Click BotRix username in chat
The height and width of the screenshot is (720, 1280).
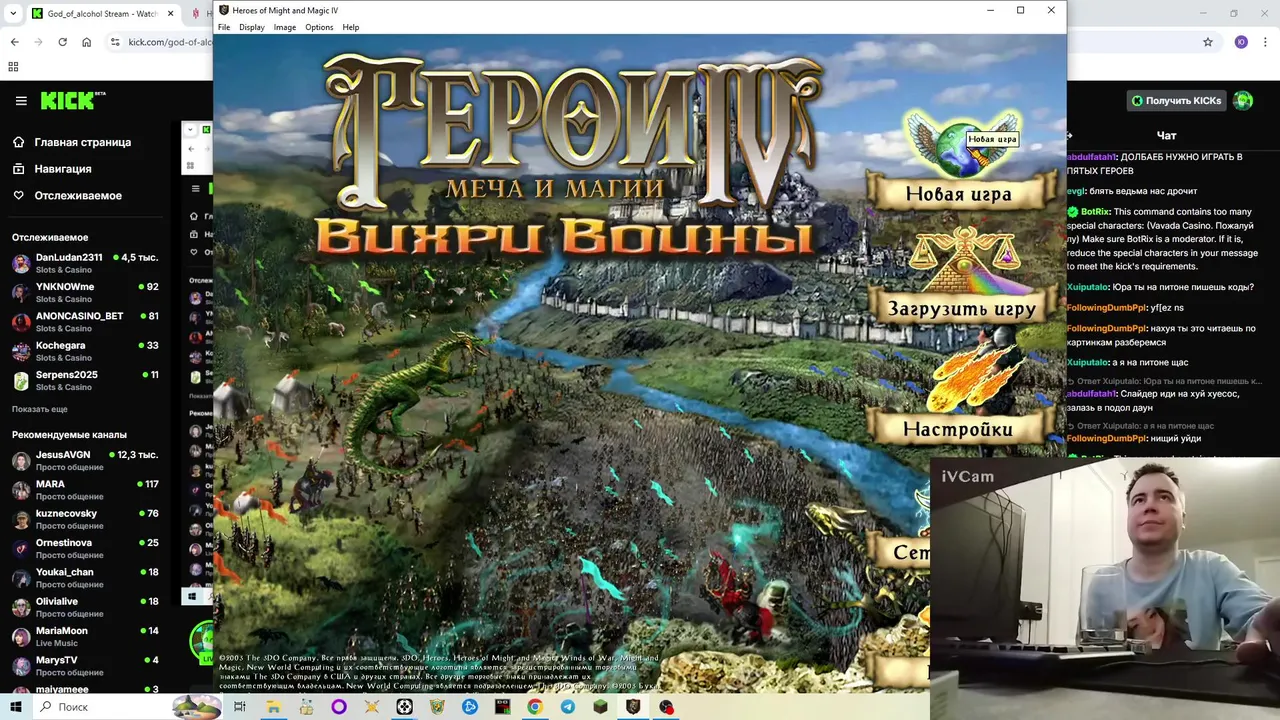(x=1095, y=212)
